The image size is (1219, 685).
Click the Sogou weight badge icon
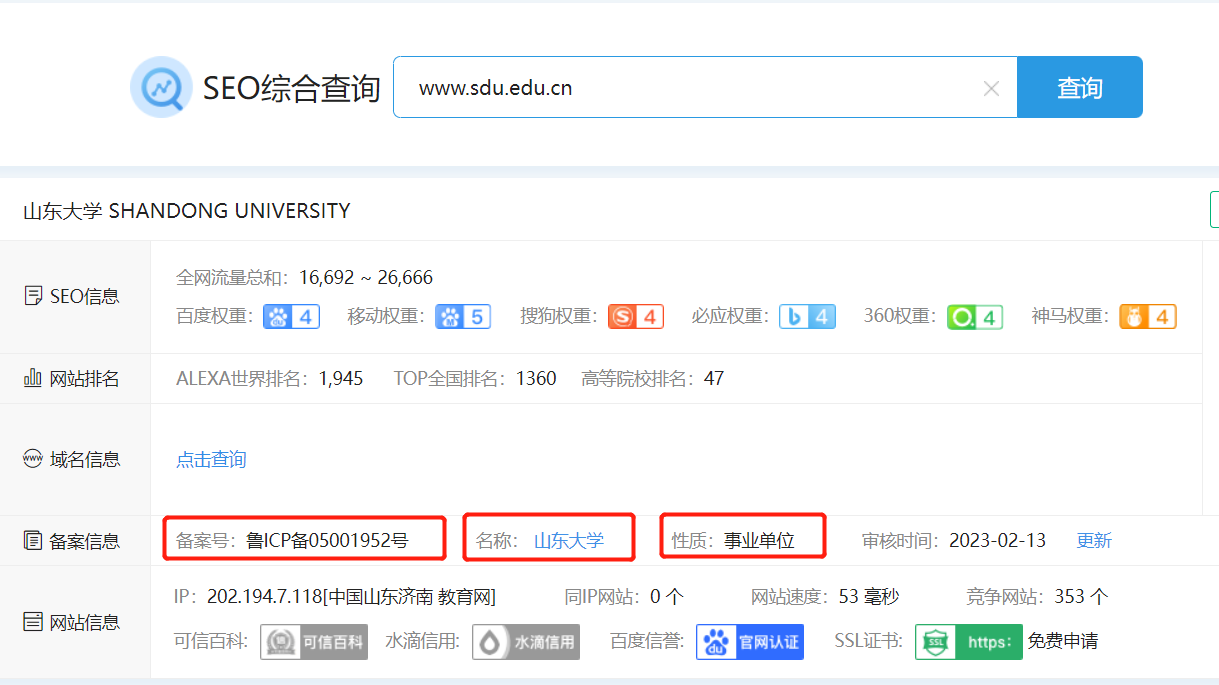[x=636, y=317]
